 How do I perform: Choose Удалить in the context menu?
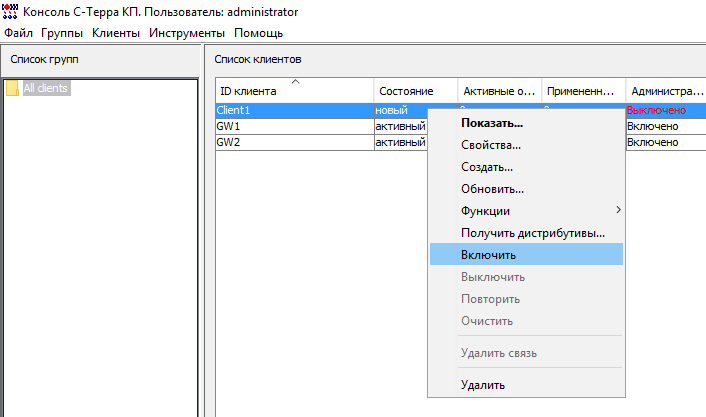[x=526, y=385]
